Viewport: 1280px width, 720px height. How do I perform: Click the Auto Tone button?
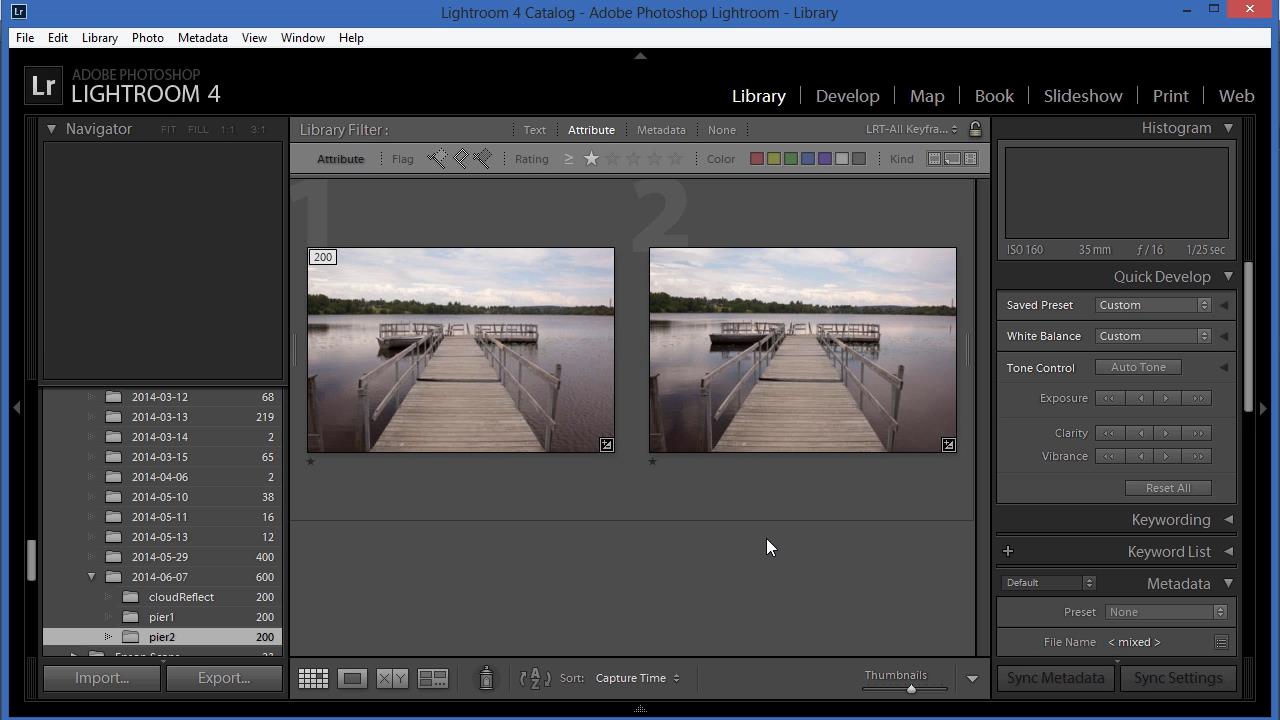point(1138,367)
